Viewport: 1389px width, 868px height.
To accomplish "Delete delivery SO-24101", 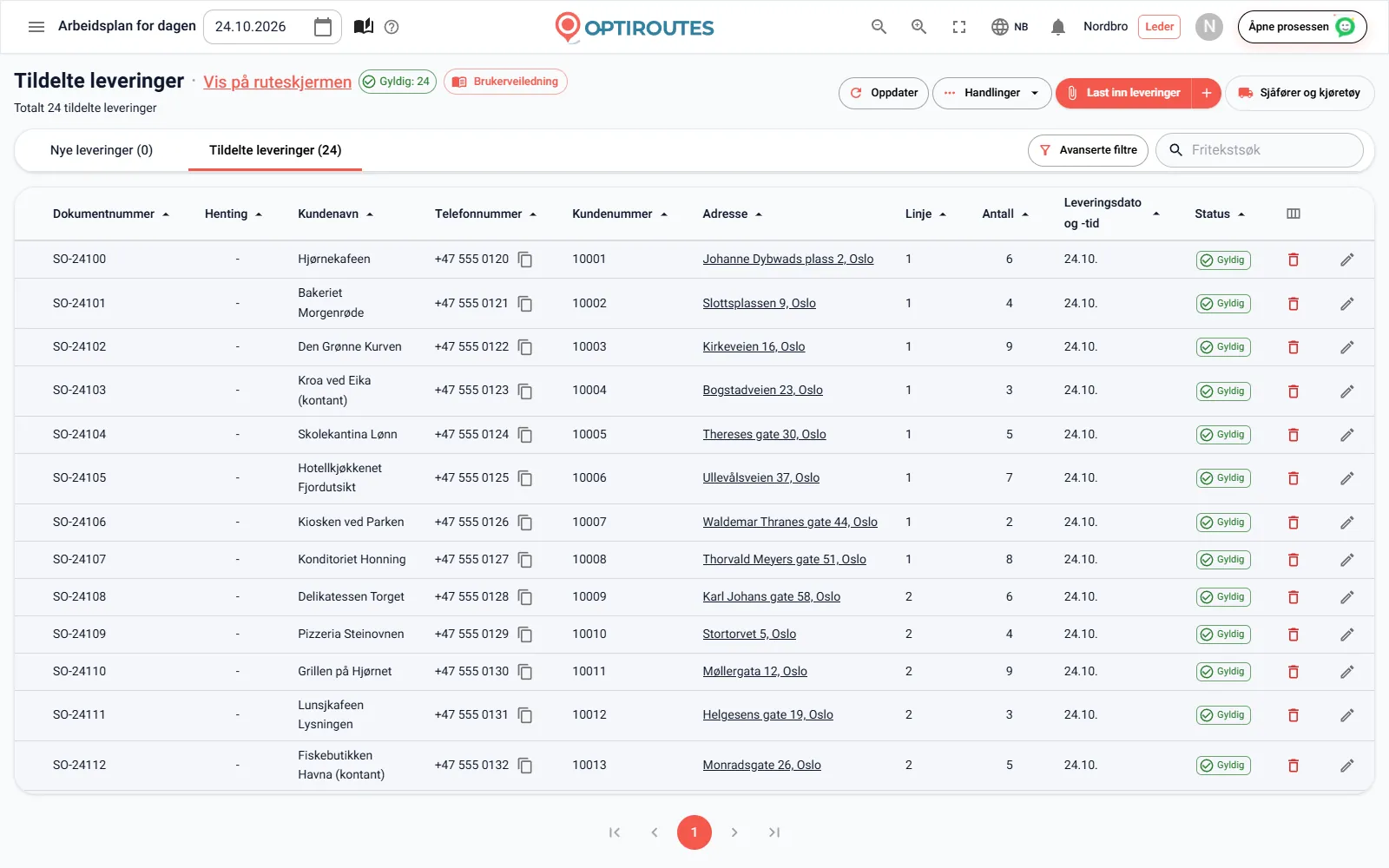I will point(1294,304).
